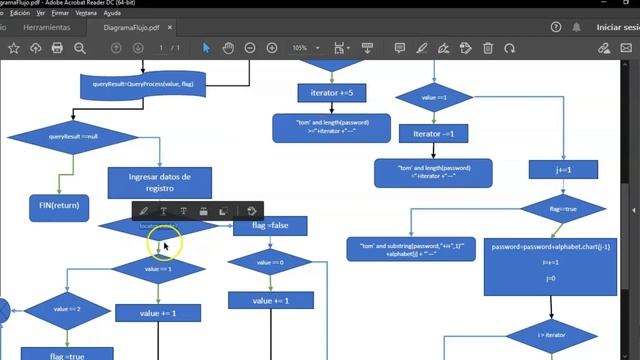Viewport: 640px width, 360px height.
Task: Expand the right side panel arrow
Action: 634,211
